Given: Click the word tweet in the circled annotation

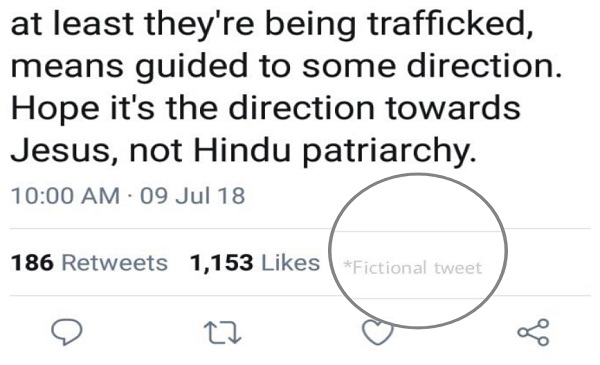Looking at the screenshot, I should click(458, 268).
